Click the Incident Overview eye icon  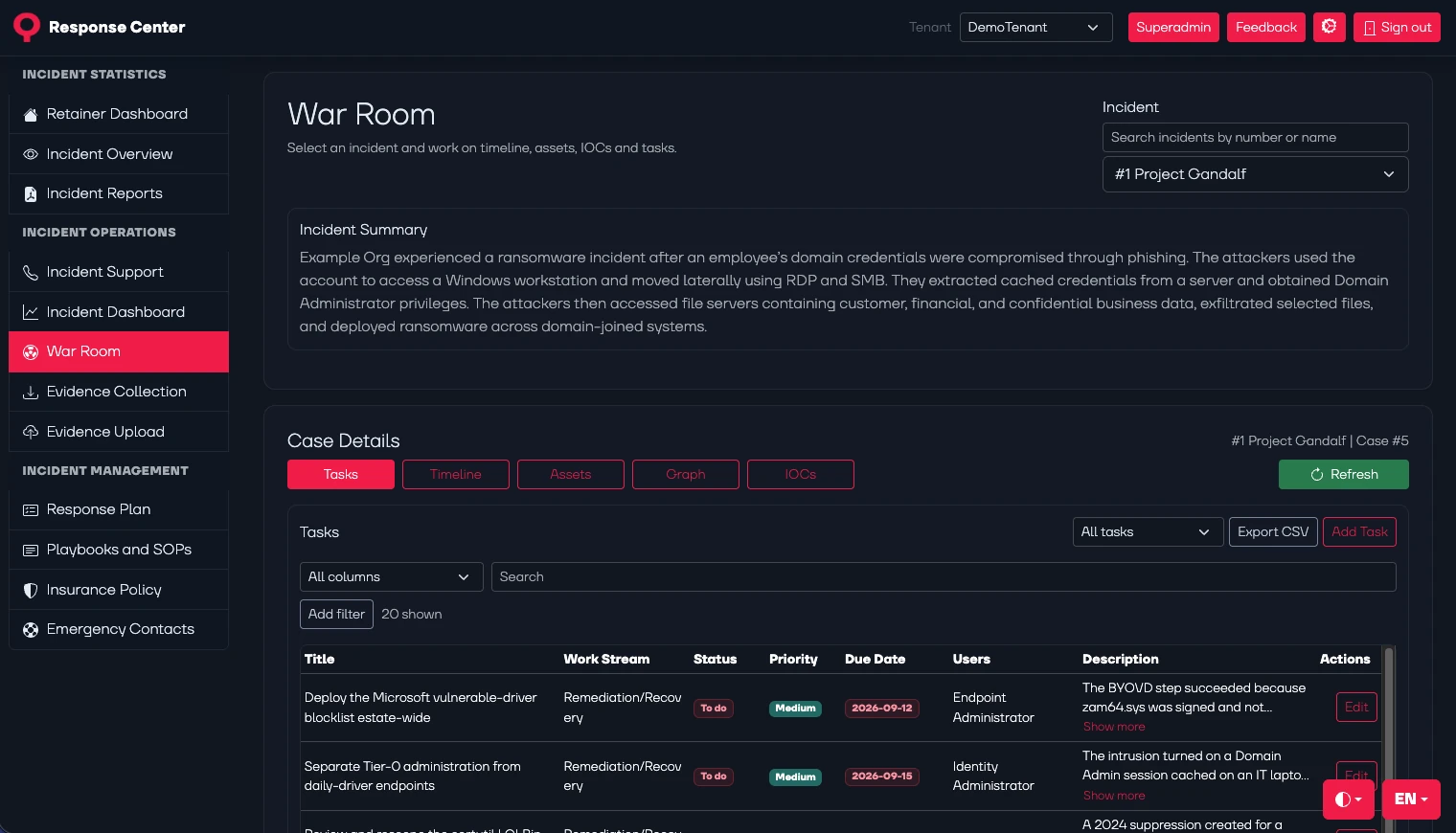tap(31, 154)
